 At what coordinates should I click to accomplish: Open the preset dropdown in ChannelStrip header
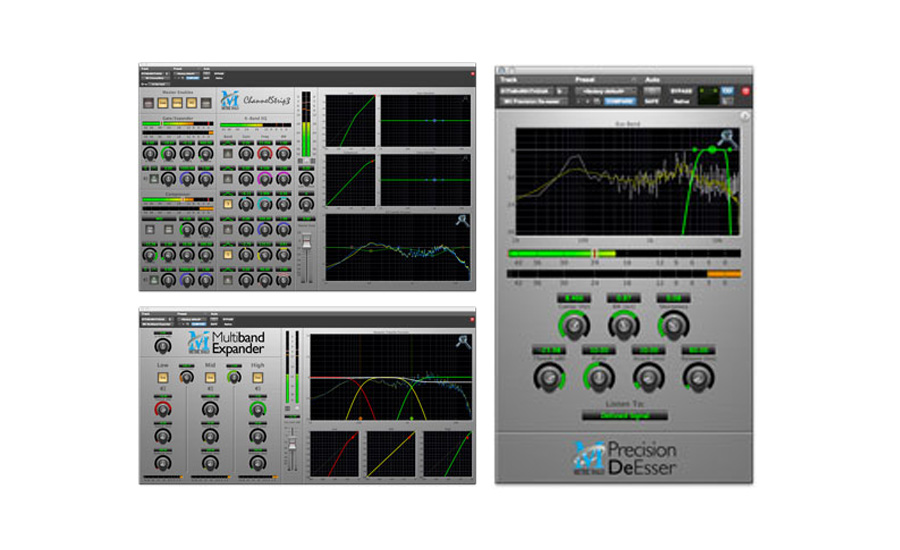coord(187,73)
